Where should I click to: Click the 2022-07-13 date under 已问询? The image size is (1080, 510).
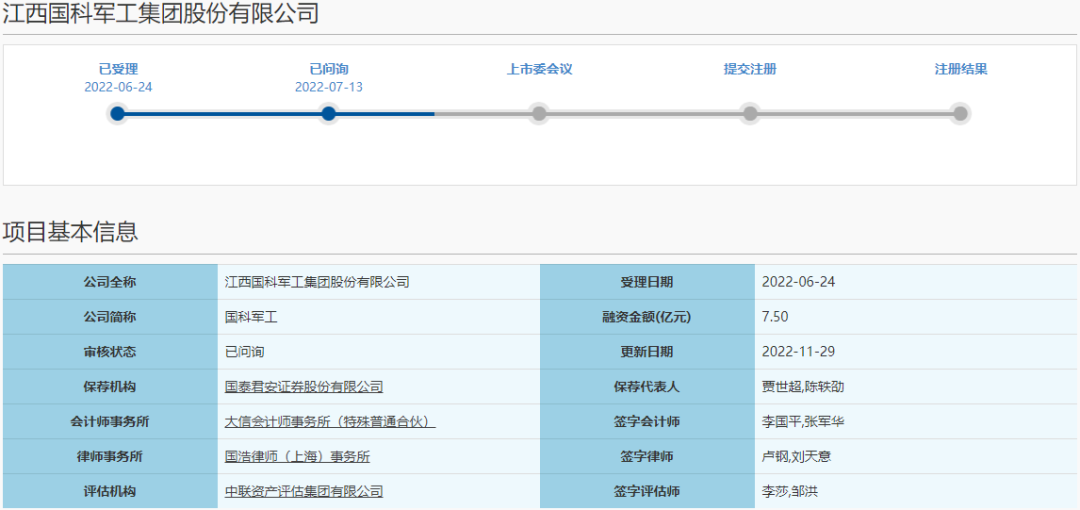(x=329, y=88)
